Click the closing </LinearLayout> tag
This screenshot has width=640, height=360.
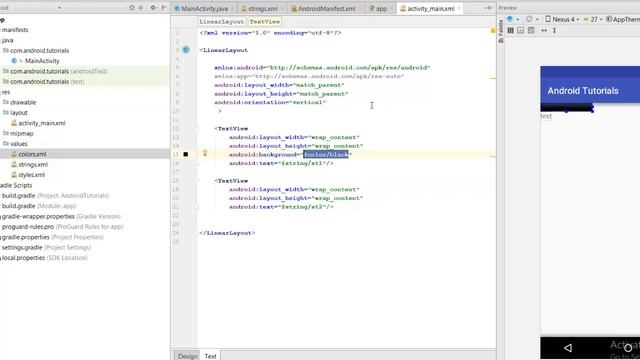click(x=227, y=233)
